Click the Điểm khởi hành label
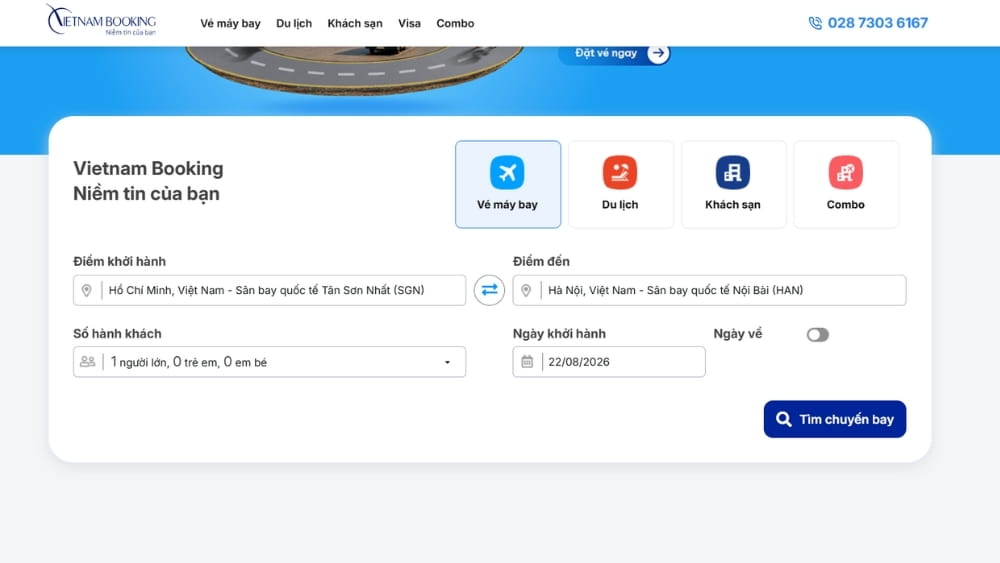The width and height of the screenshot is (1000, 563). (119, 261)
